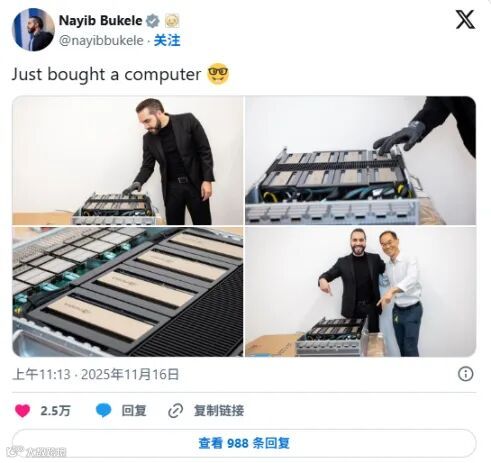View all 988 replies button
Viewport: 491px width, 463px height.
244,443
